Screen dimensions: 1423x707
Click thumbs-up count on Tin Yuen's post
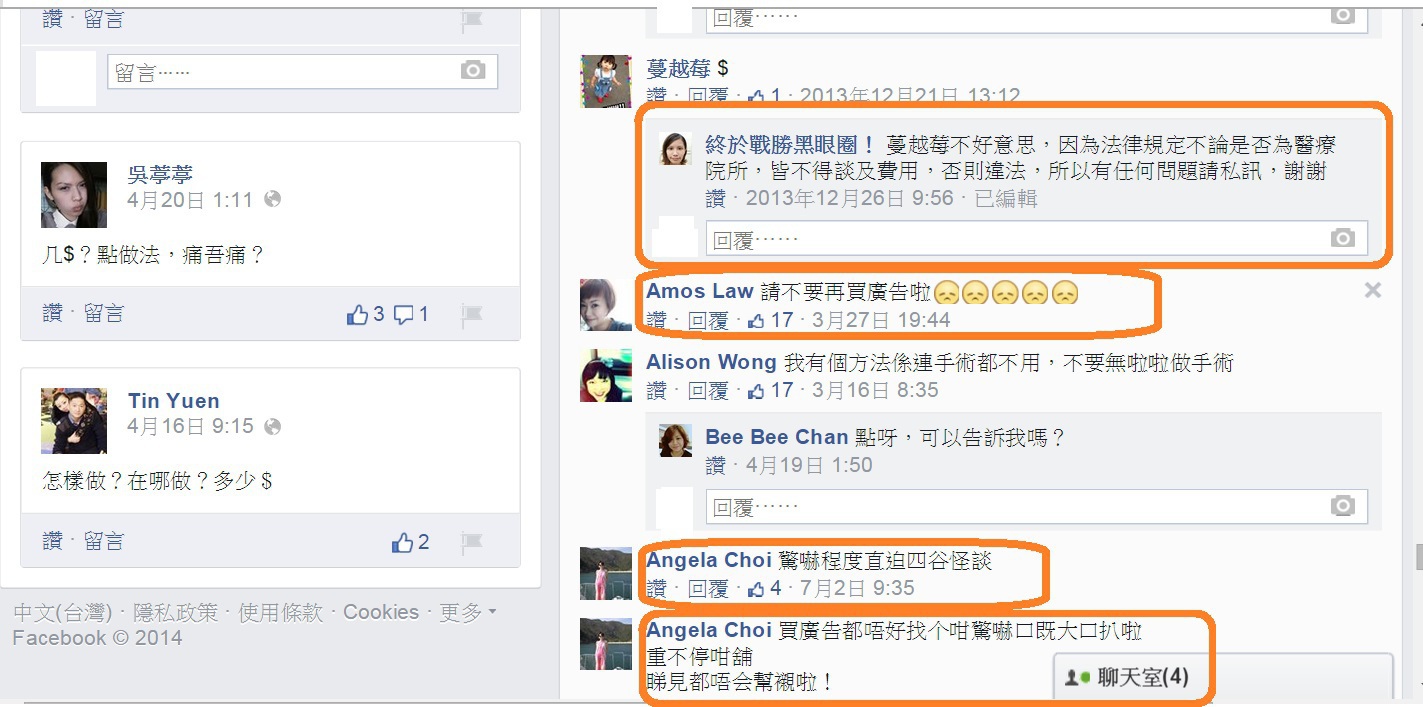(x=410, y=542)
